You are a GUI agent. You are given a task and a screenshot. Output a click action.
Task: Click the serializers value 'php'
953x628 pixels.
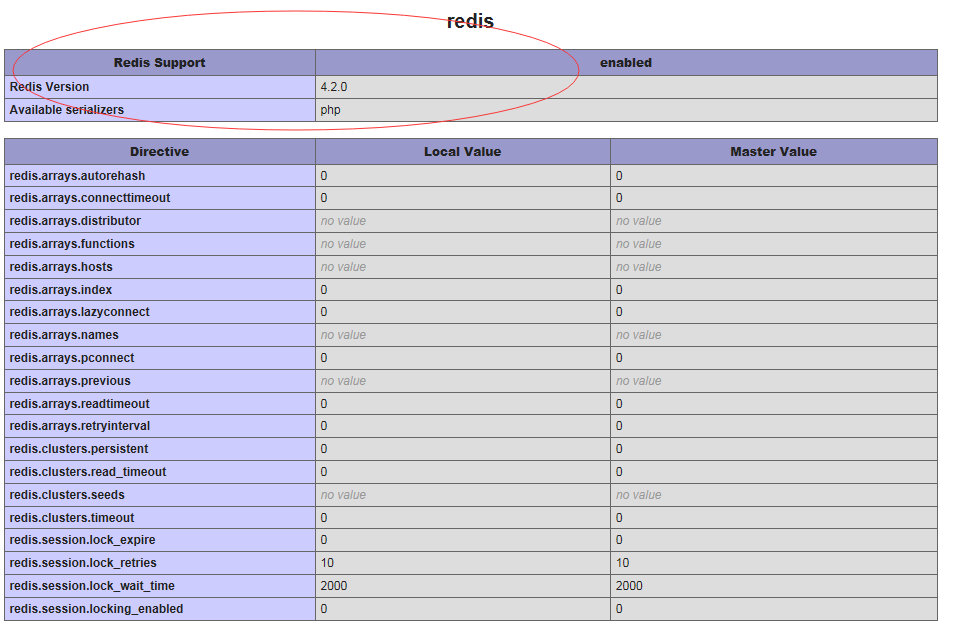coord(331,110)
